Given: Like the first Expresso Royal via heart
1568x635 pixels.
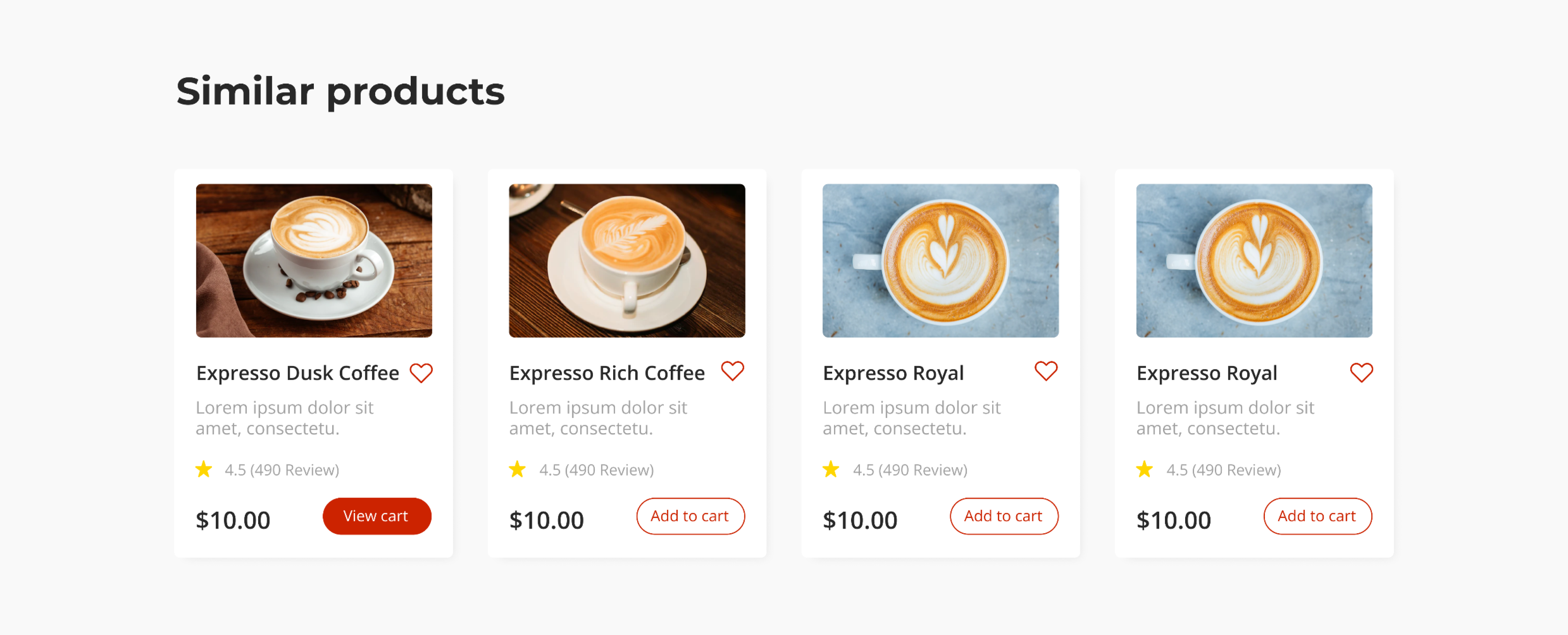Looking at the screenshot, I should [1046, 371].
